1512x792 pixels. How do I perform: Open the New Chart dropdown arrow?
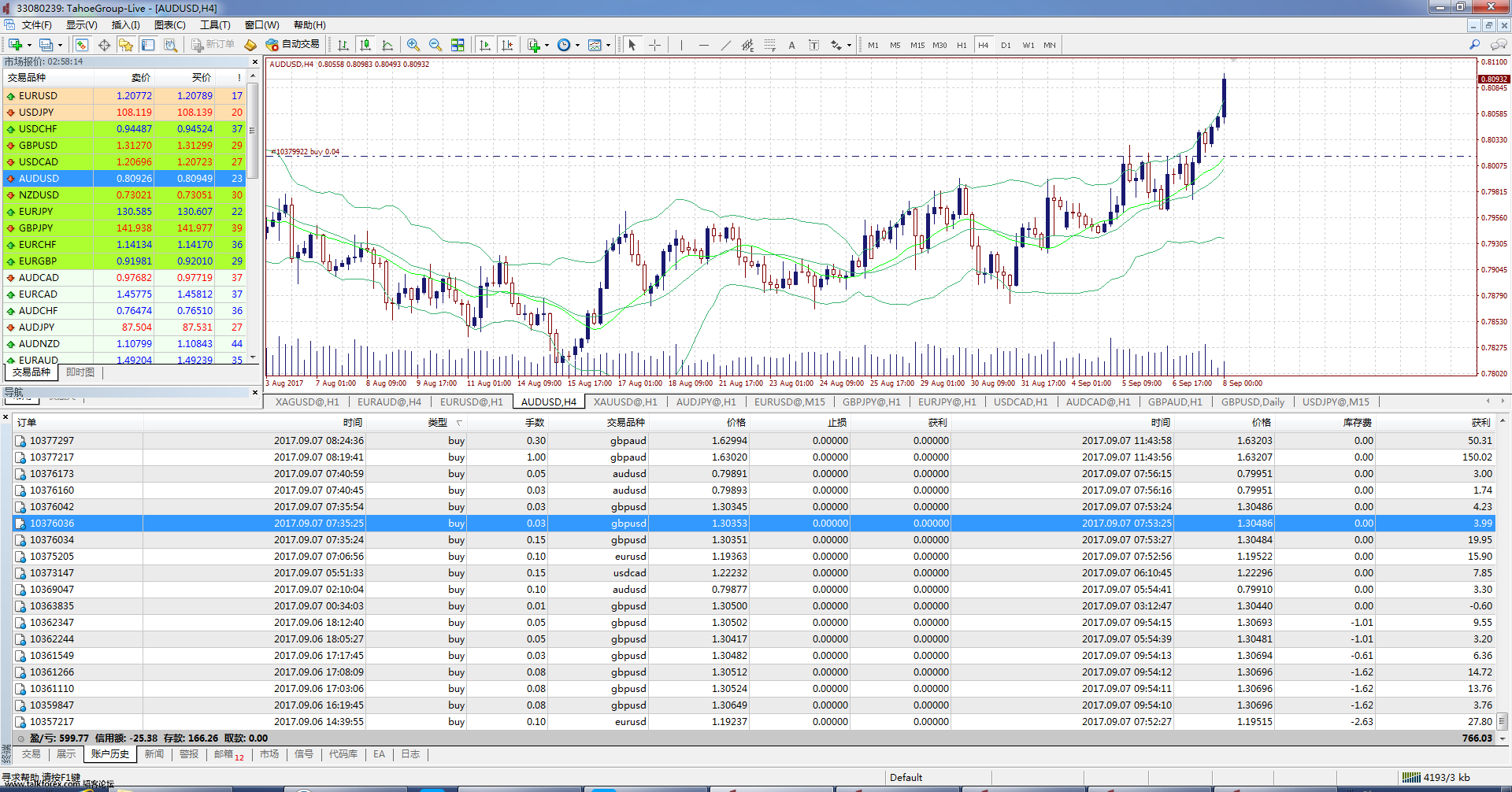coord(29,46)
